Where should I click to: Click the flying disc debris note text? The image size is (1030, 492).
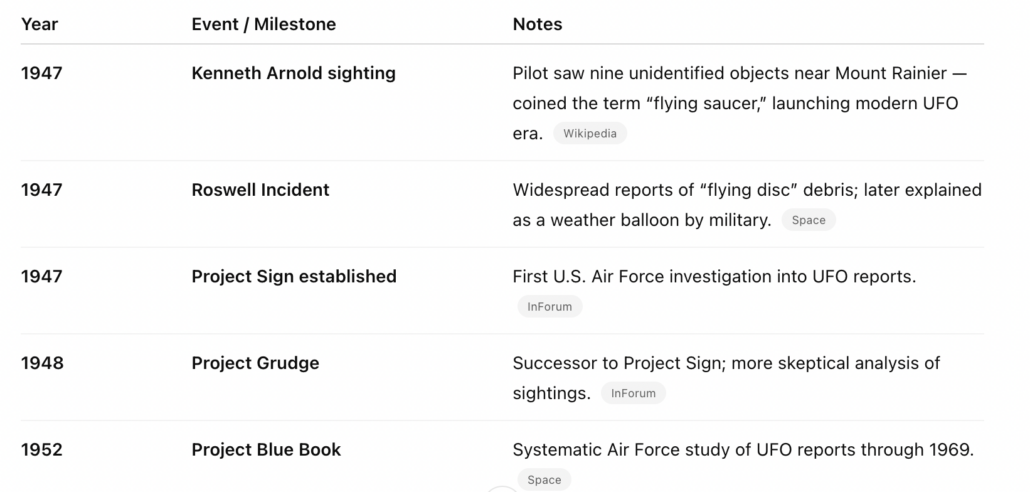(x=746, y=190)
